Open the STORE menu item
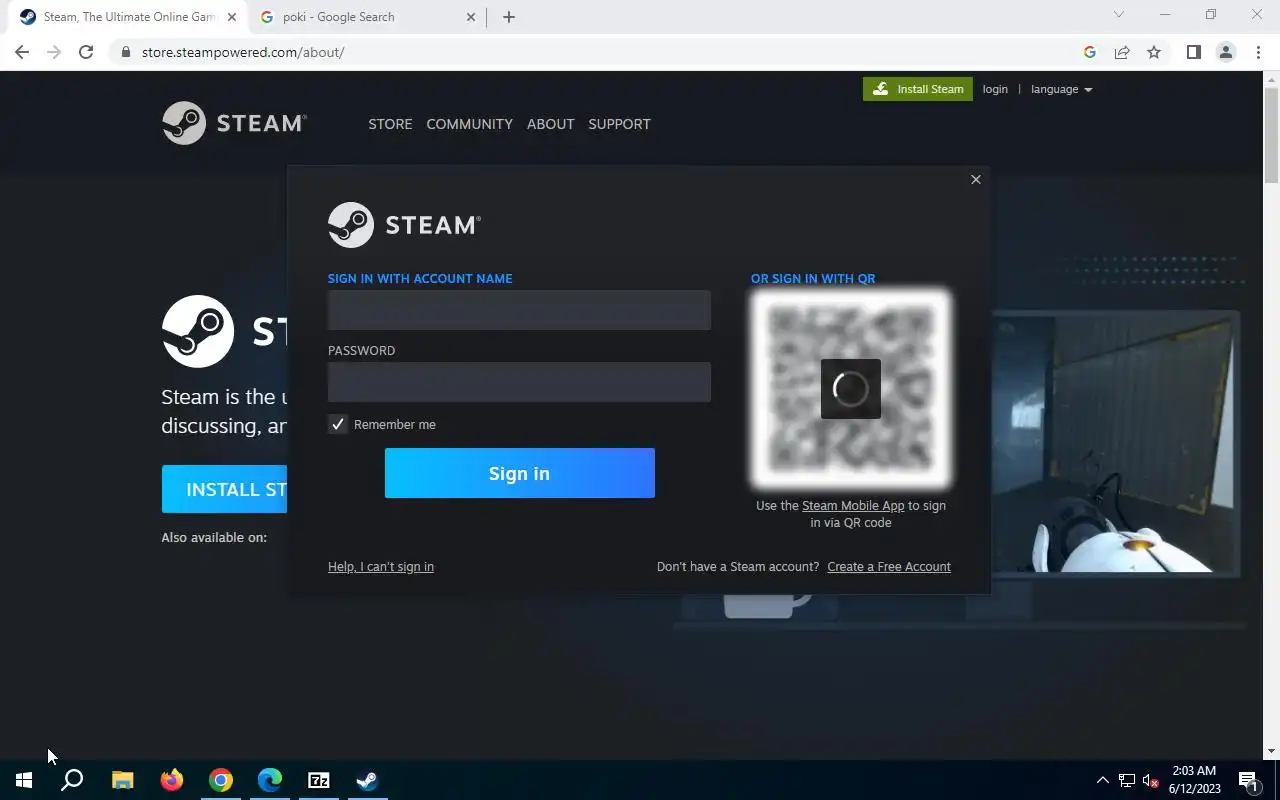Screen dimensions: 1280x800 tap(390, 124)
